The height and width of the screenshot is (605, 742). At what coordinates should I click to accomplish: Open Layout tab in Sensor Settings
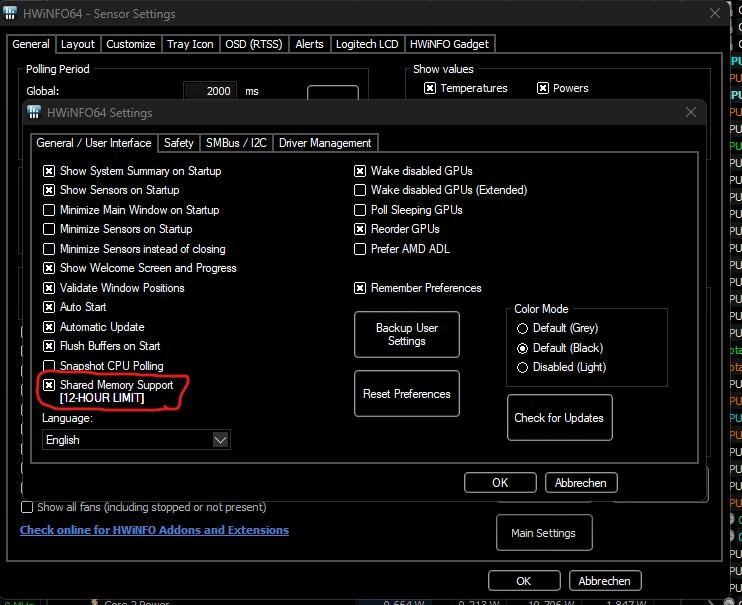[78, 44]
